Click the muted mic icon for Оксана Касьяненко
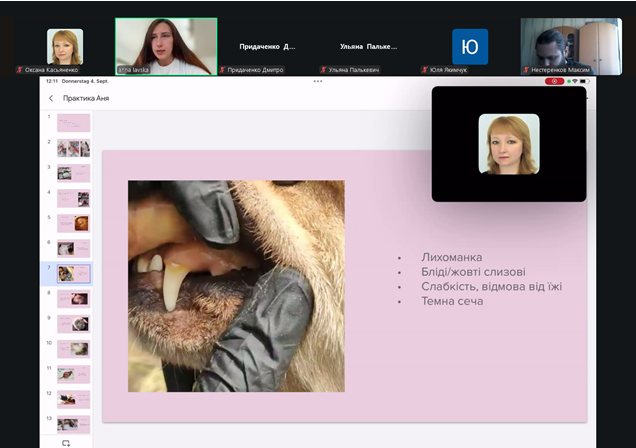This screenshot has height=448, width=636. (19, 70)
